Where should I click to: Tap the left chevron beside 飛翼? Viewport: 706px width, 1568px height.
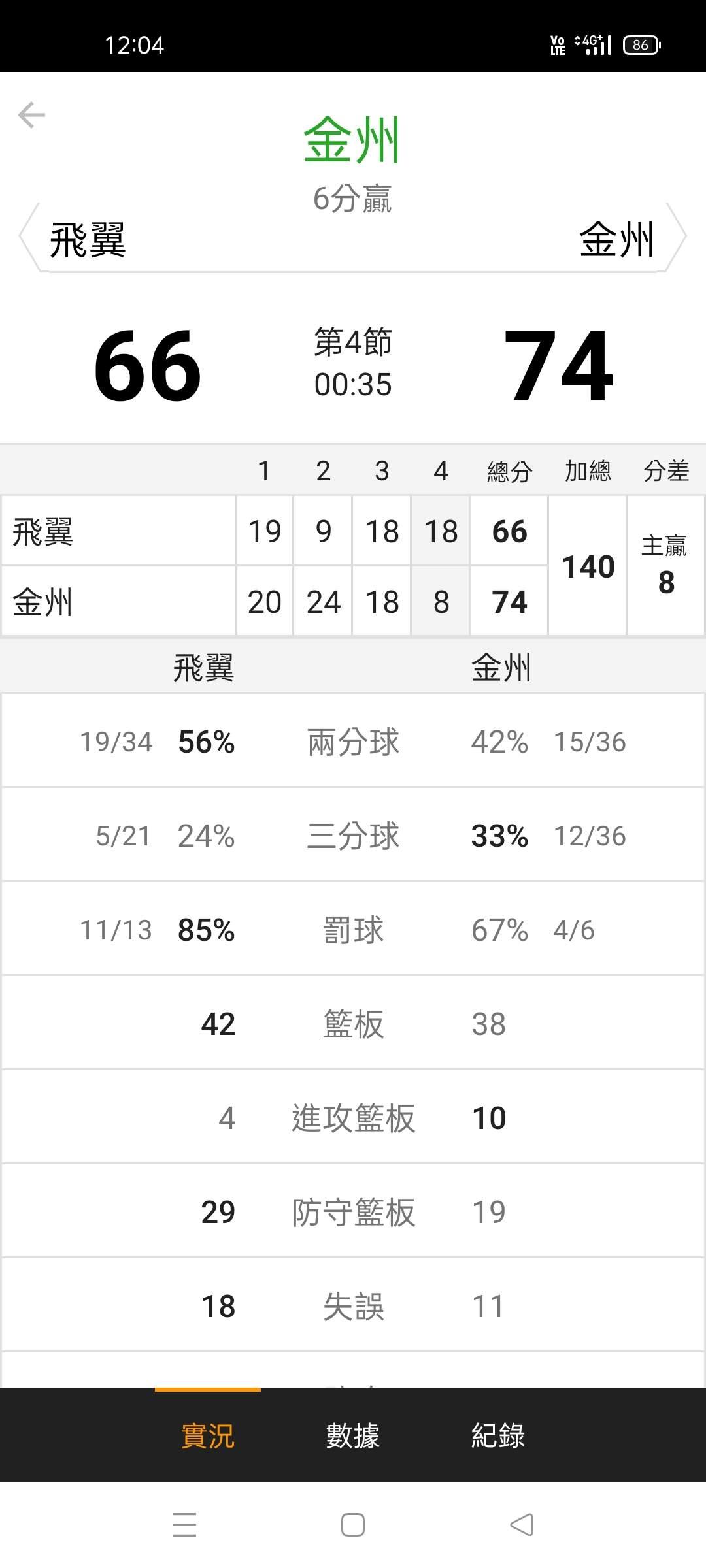coord(29,237)
